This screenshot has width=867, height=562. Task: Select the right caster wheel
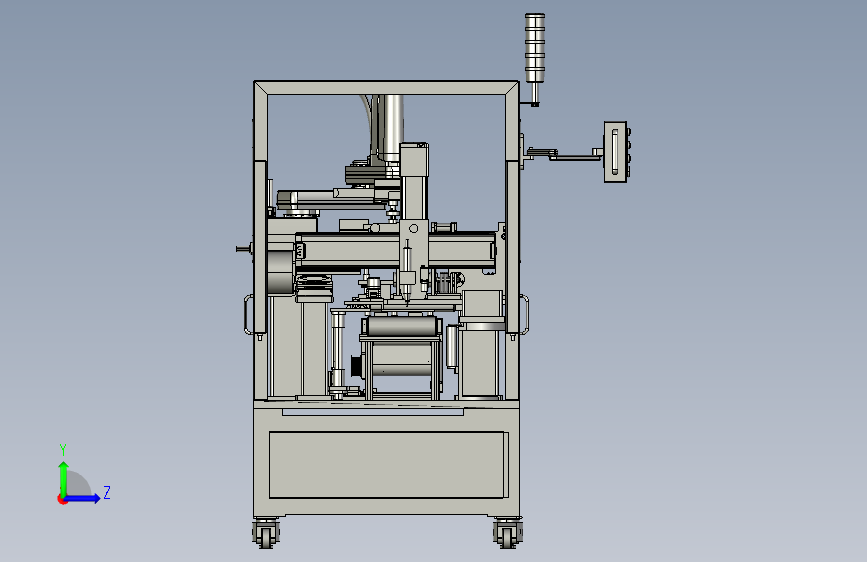[508, 534]
